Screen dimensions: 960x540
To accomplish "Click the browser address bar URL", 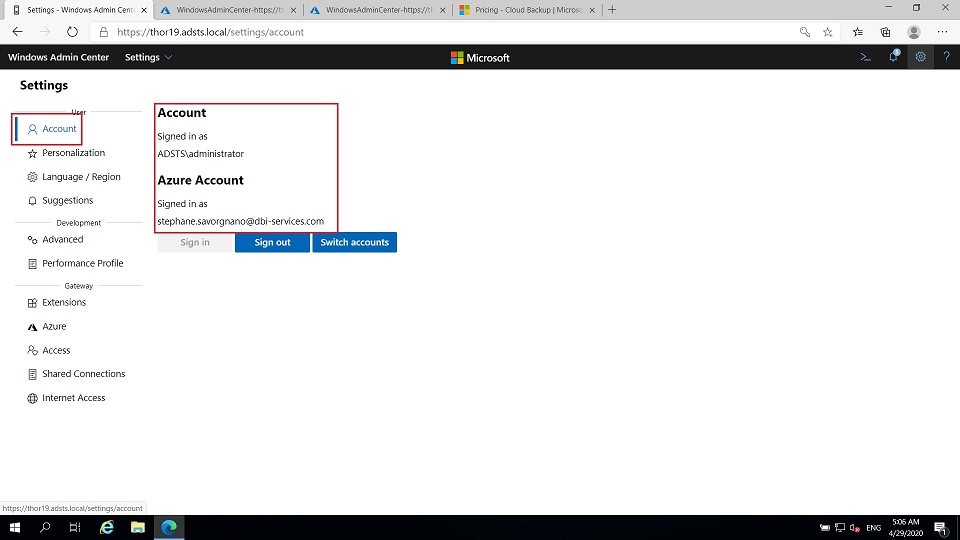I will pyautogui.click(x=210, y=32).
